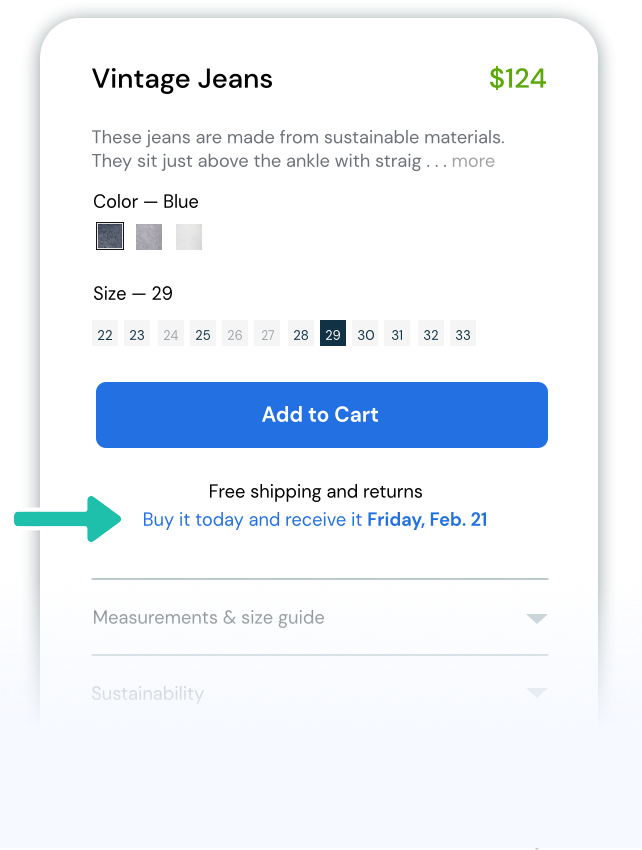The width and height of the screenshot is (642, 850).
Task: Expand the Sustainability arrow
Action: click(x=537, y=693)
